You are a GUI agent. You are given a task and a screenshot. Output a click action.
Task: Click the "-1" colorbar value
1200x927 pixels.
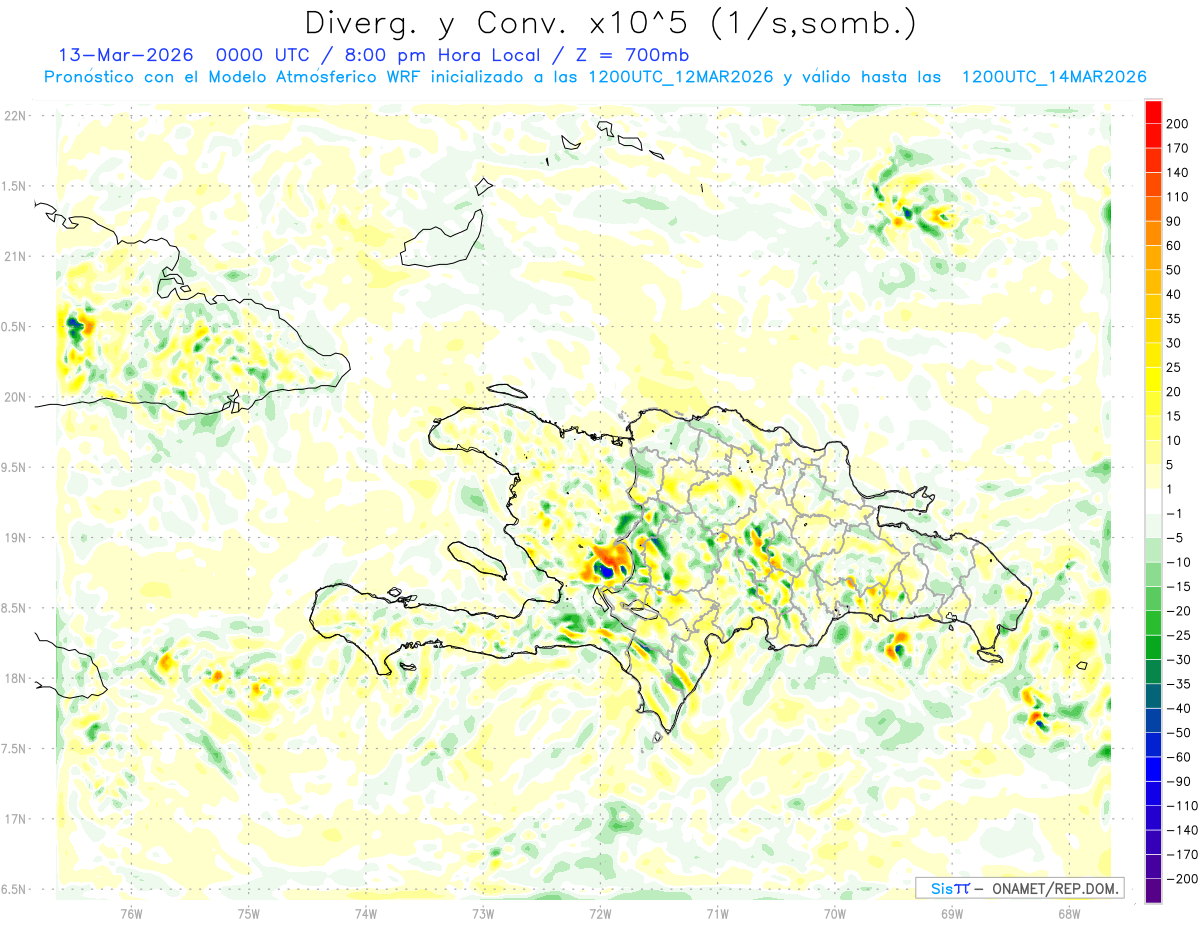[1176, 513]
